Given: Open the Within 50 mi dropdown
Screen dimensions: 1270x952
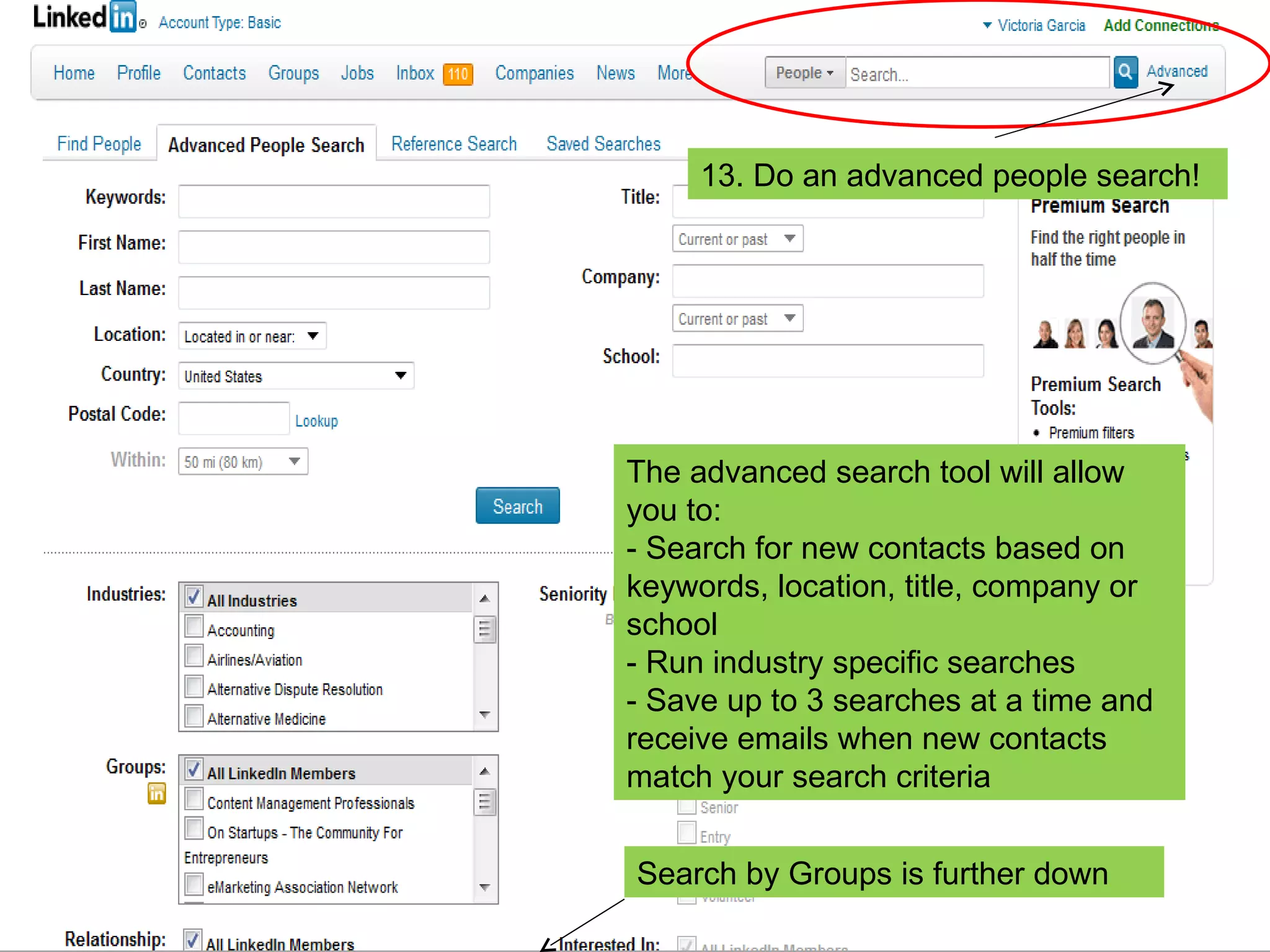Looking at the screenshot, I should pos(242,462).
